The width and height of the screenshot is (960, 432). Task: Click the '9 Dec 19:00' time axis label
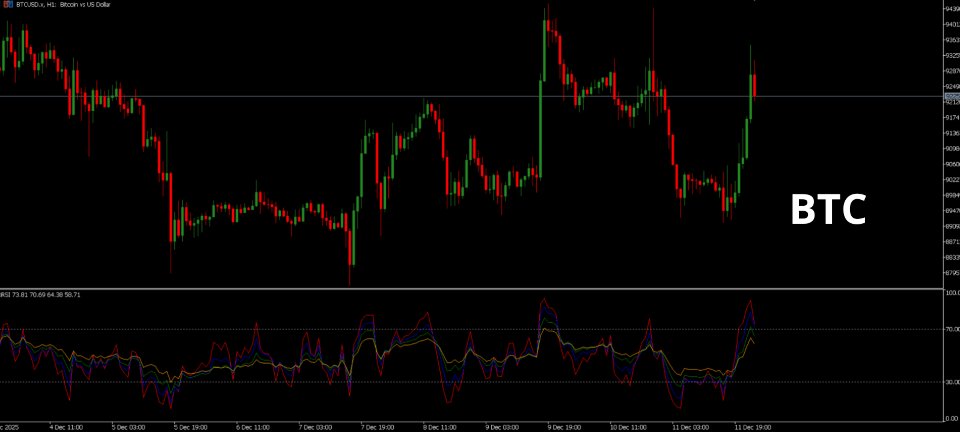564,426
